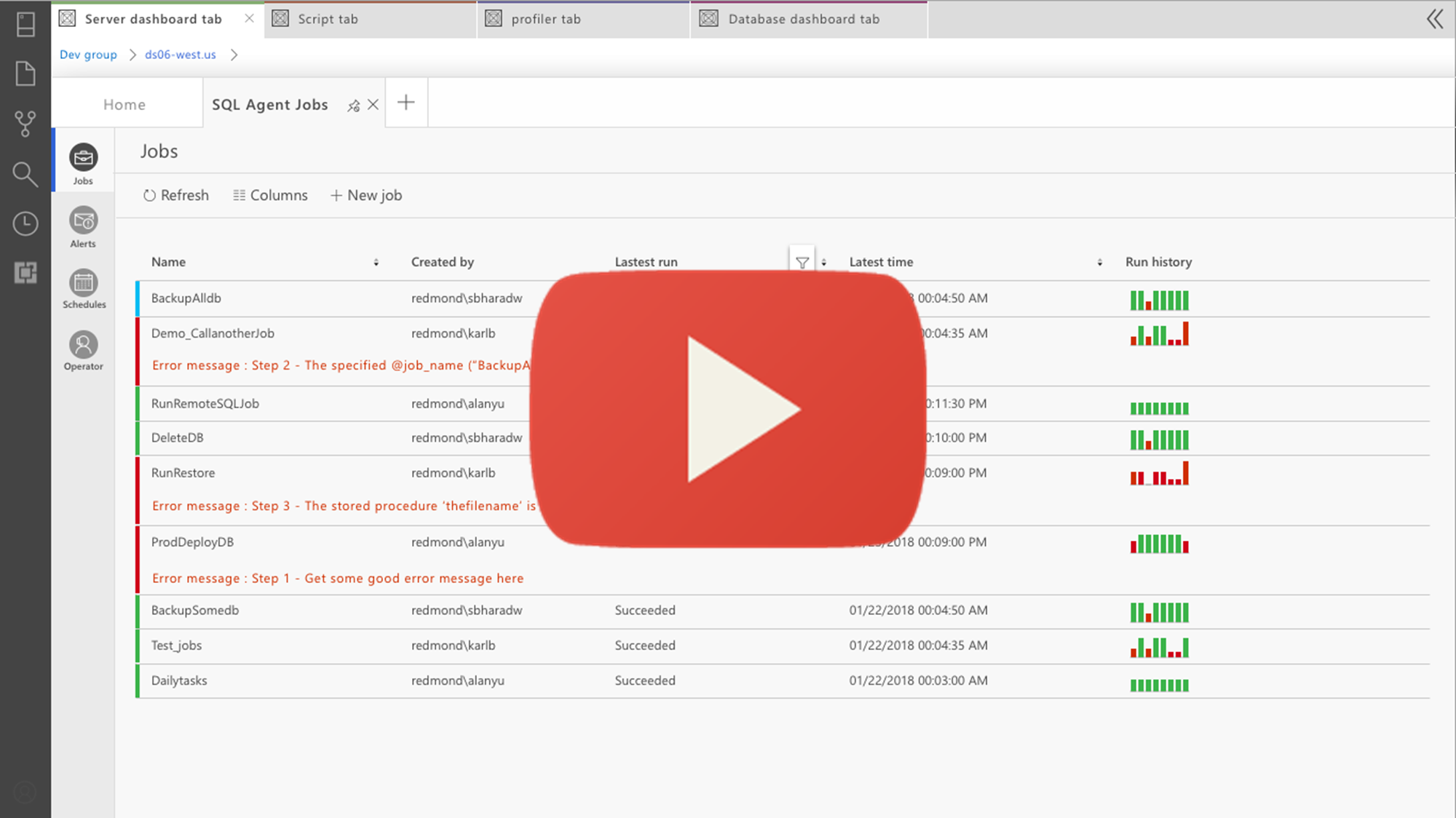Click the filter icon on Lastest run column
The image size is (1456, 818).
click(x=802, y=262)
